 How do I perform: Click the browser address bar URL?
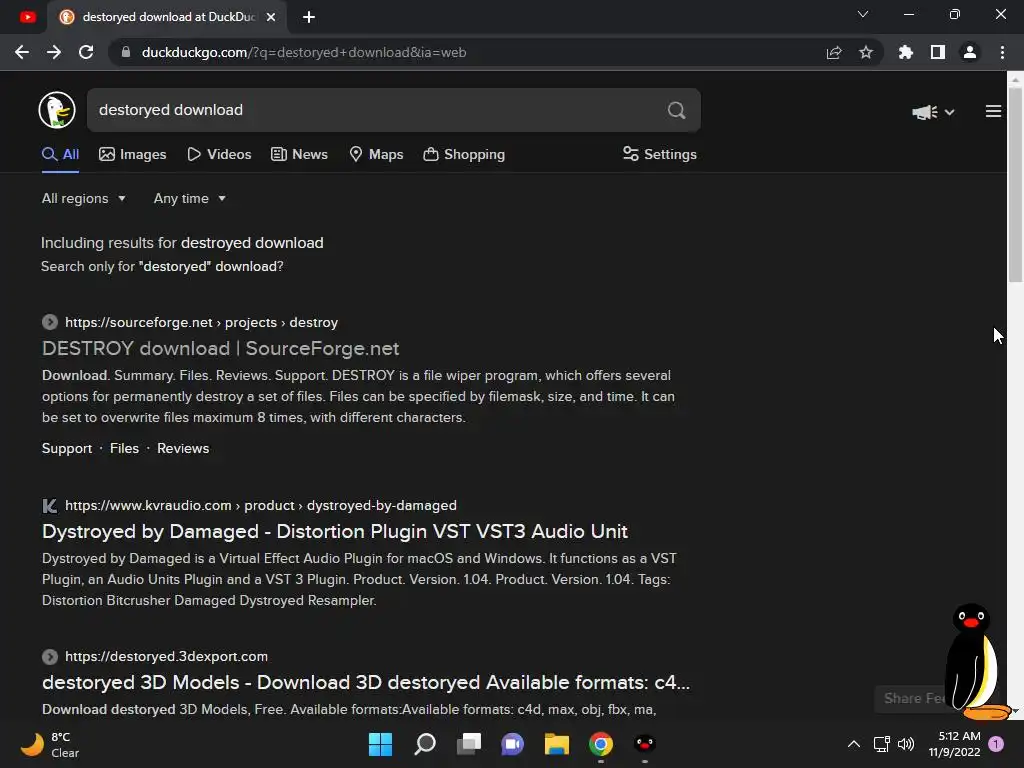tap(304, 52)
